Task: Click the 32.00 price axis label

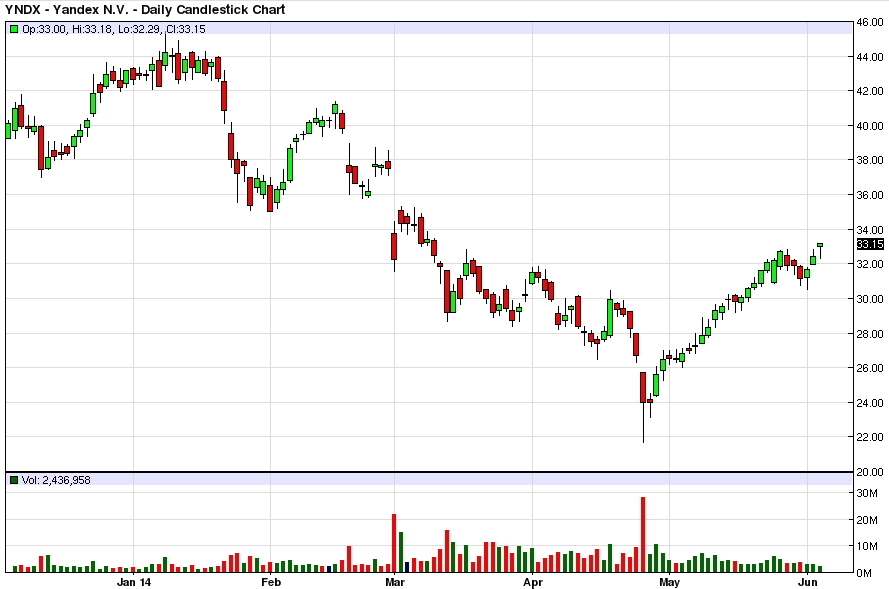Action: (870, 264)
